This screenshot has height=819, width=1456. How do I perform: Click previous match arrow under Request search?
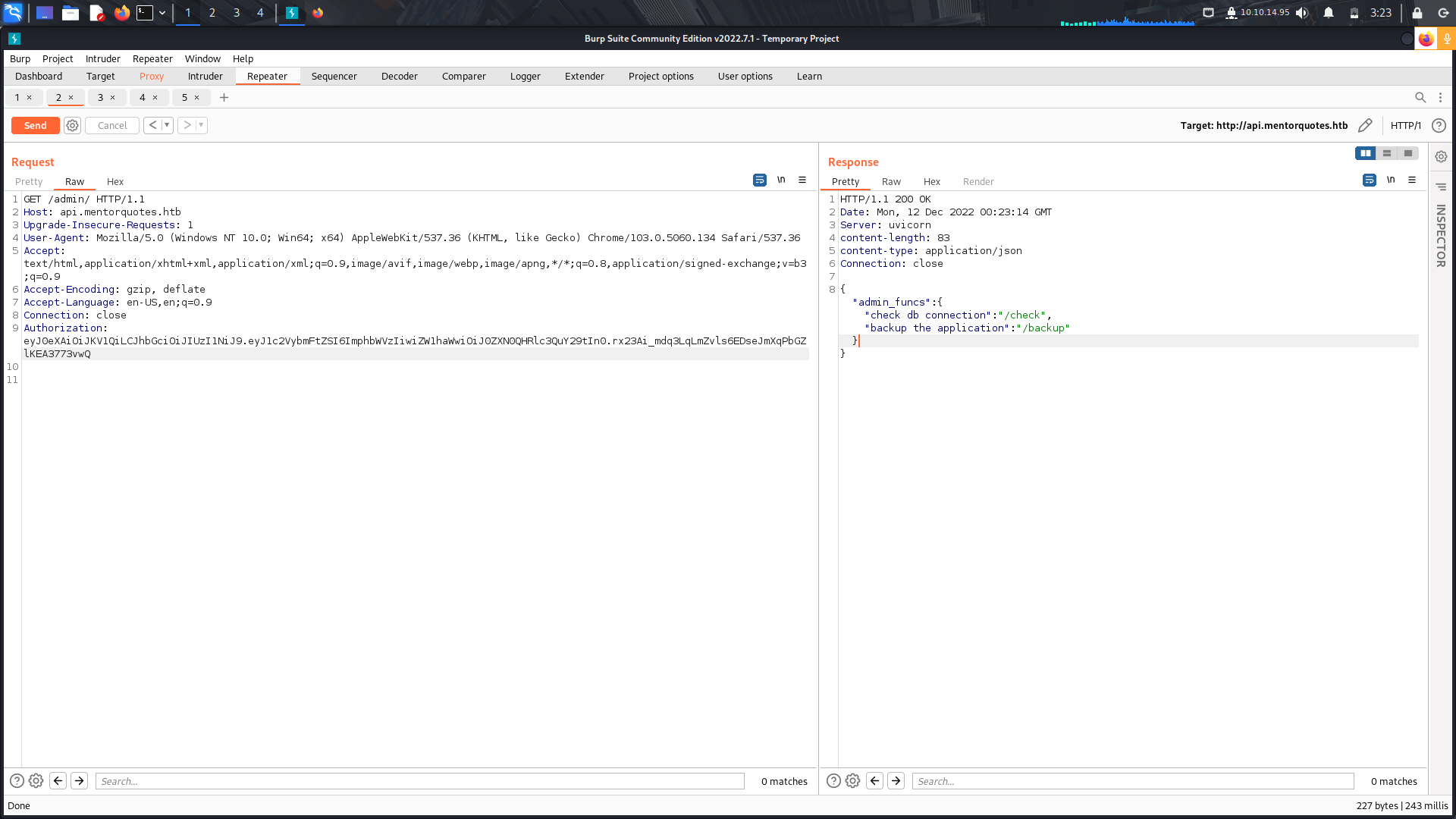58,780
